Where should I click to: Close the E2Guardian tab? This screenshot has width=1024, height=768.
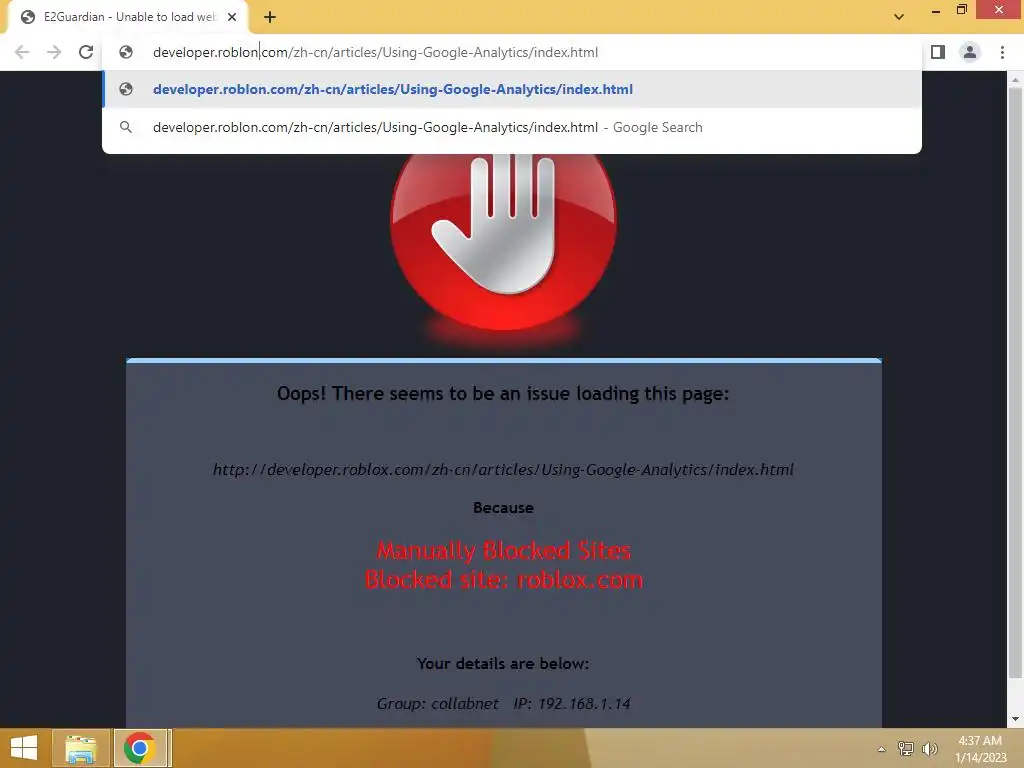232,17
